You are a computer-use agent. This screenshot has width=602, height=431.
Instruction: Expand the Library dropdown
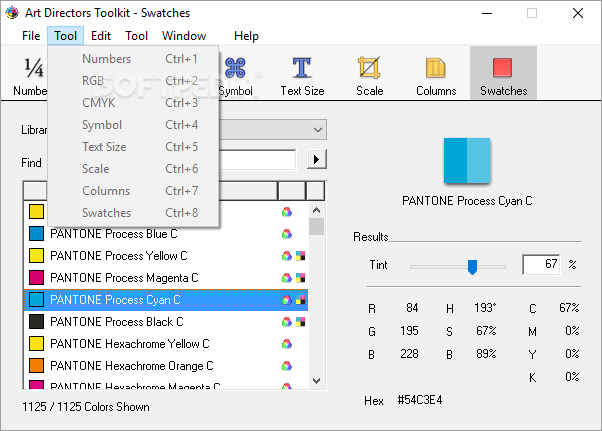tap(318, 130)
